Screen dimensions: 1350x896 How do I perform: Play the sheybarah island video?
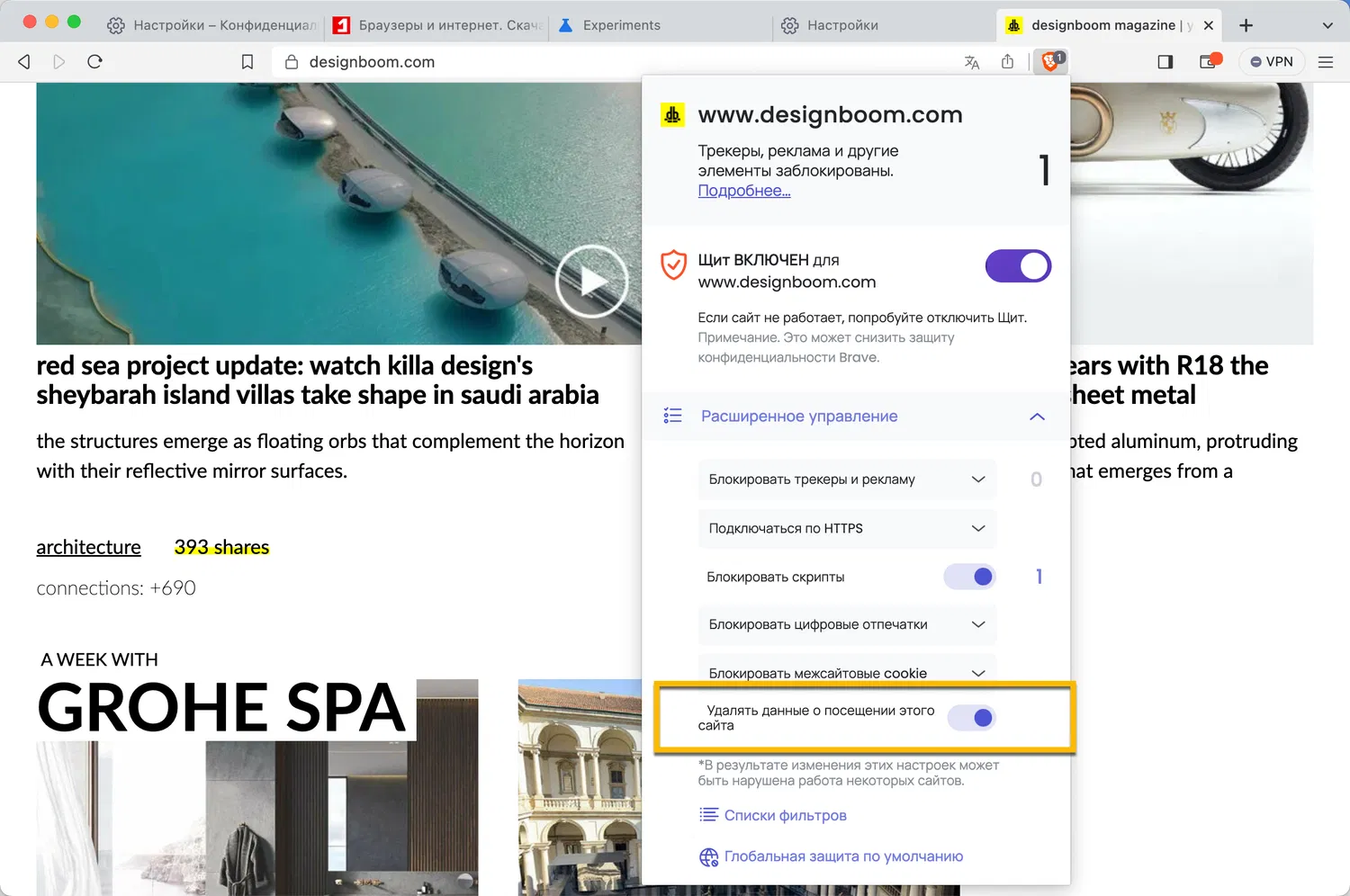point(591,282)
